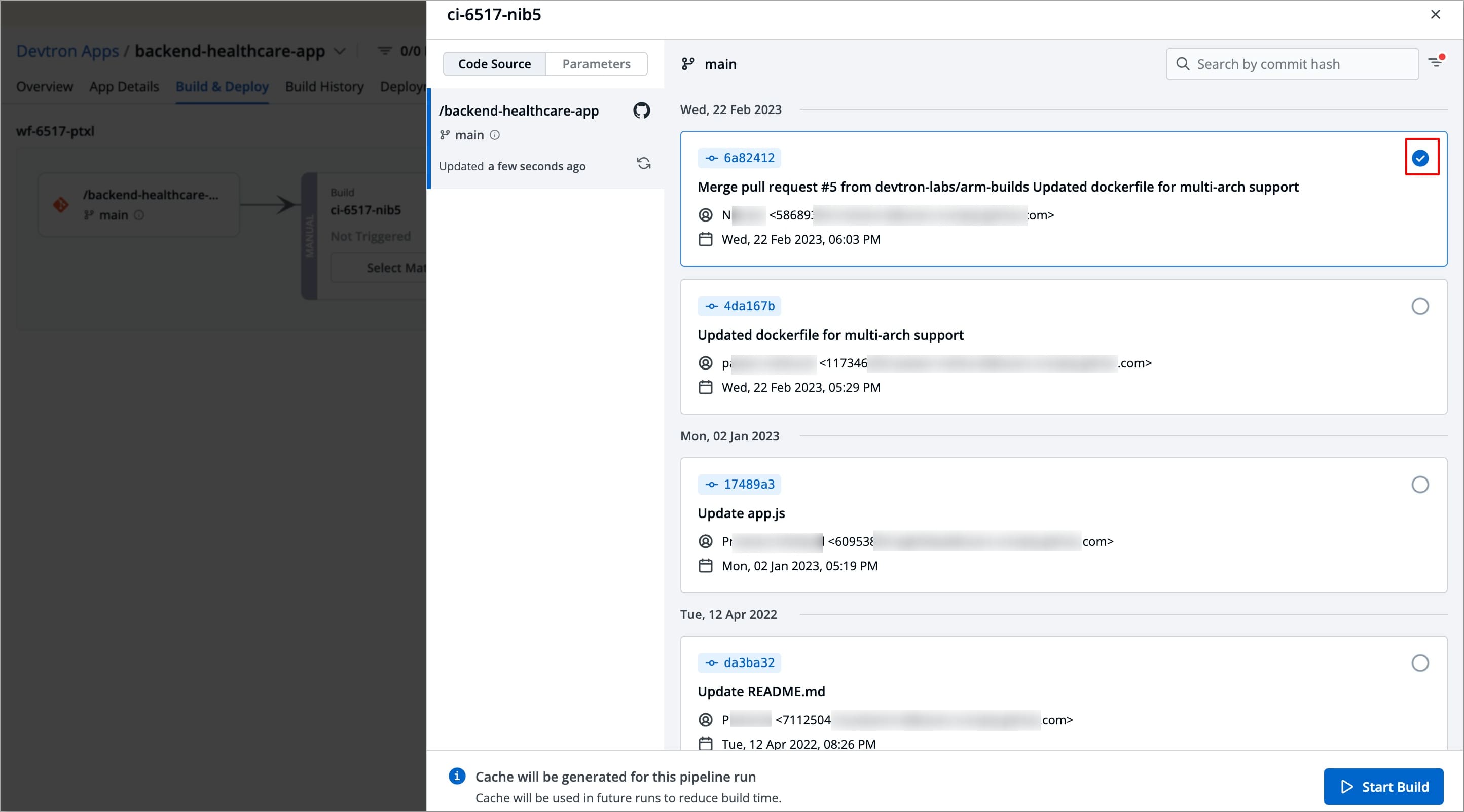The width and height of the screenshot is (1464, 812).
Task: Click calendar icon by 05:19 PM date
Action: click(x=705, y=565)
